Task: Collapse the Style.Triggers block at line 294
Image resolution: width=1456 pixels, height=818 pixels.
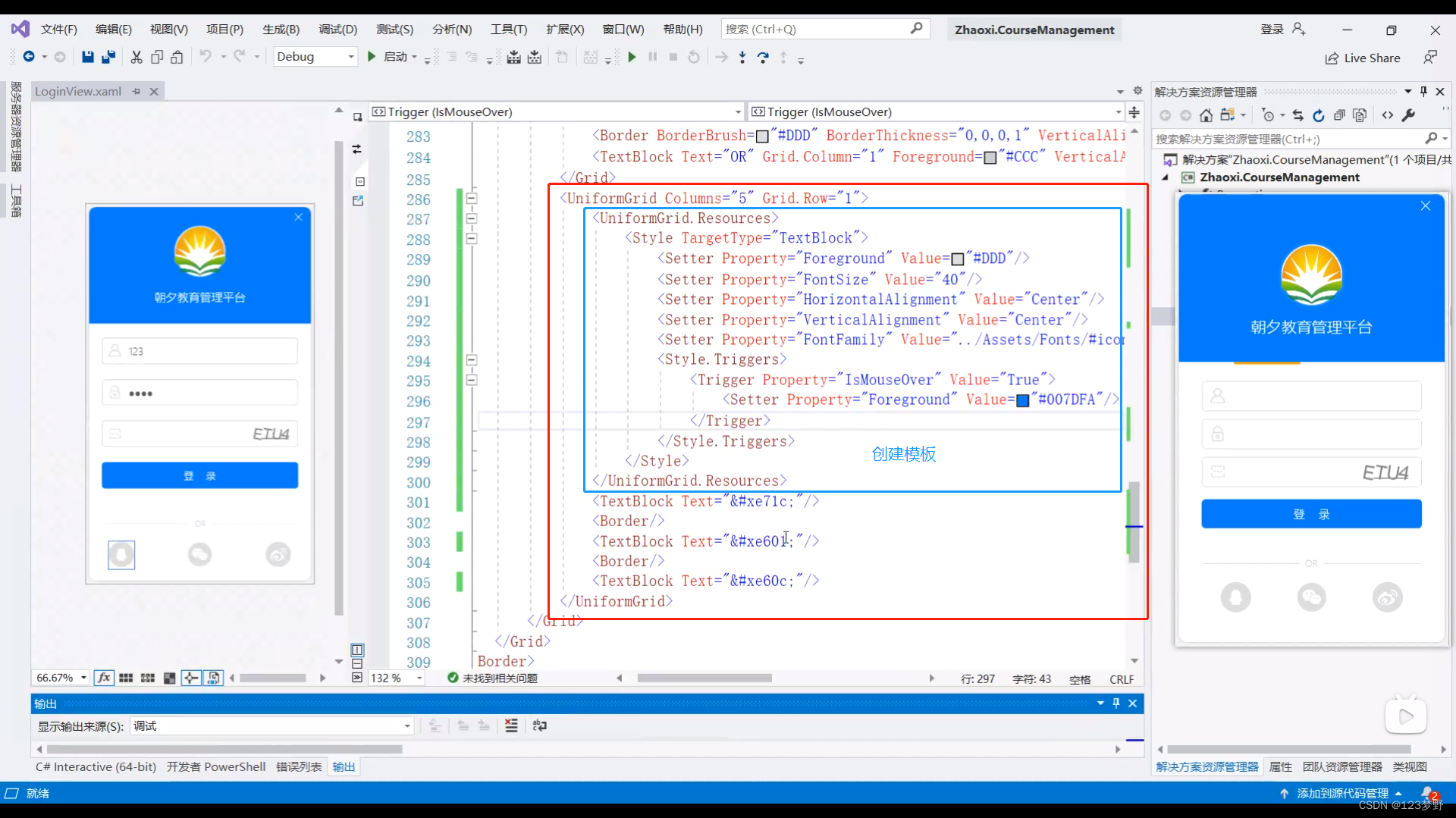Action: coord(471,360)
